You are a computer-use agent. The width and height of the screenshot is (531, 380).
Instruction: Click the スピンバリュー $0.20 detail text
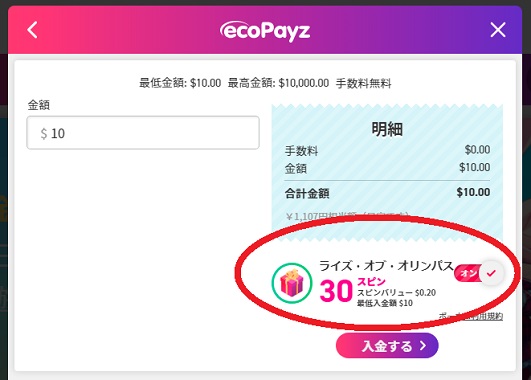tap(396, 293)
